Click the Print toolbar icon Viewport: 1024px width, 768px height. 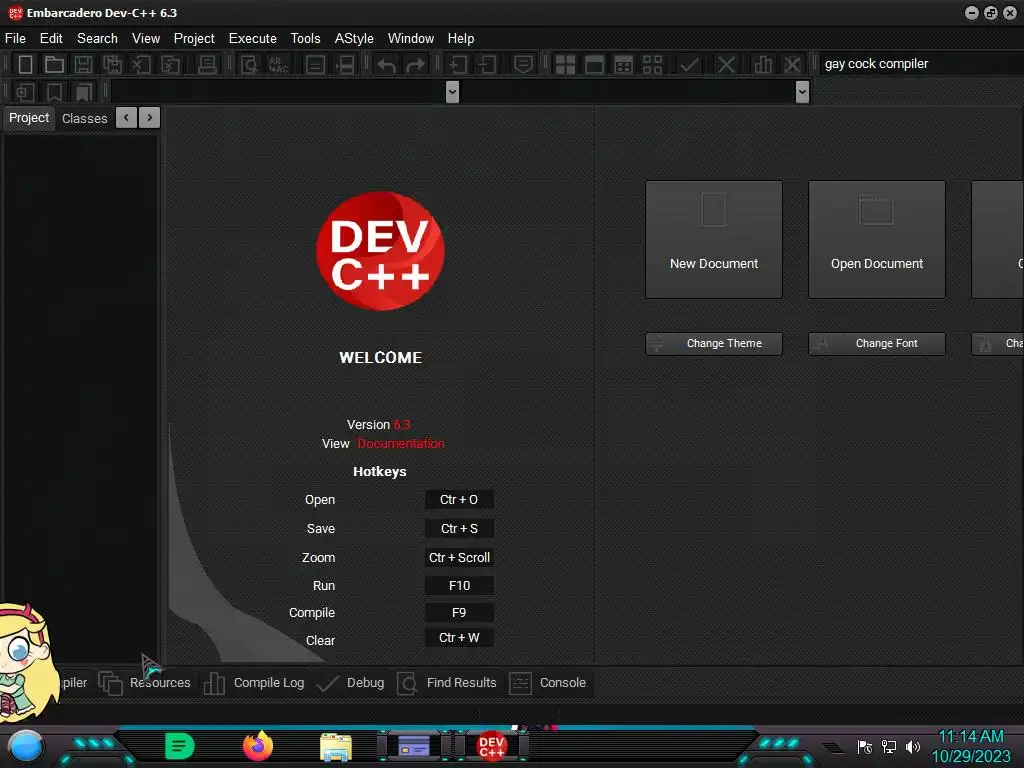click(x=206, y=64)
